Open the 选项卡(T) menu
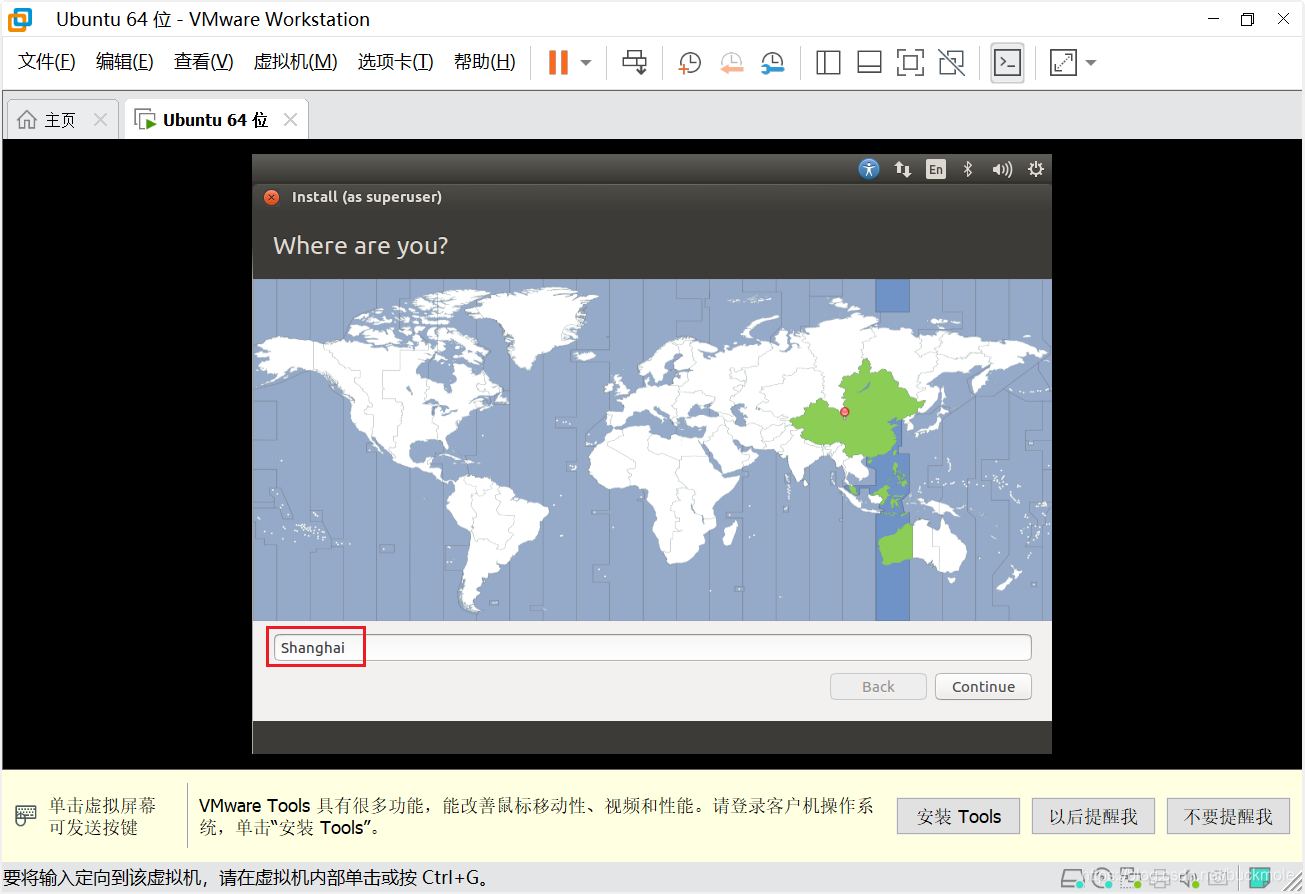The width and height of the screenshot is (1305, 894). 395,62
